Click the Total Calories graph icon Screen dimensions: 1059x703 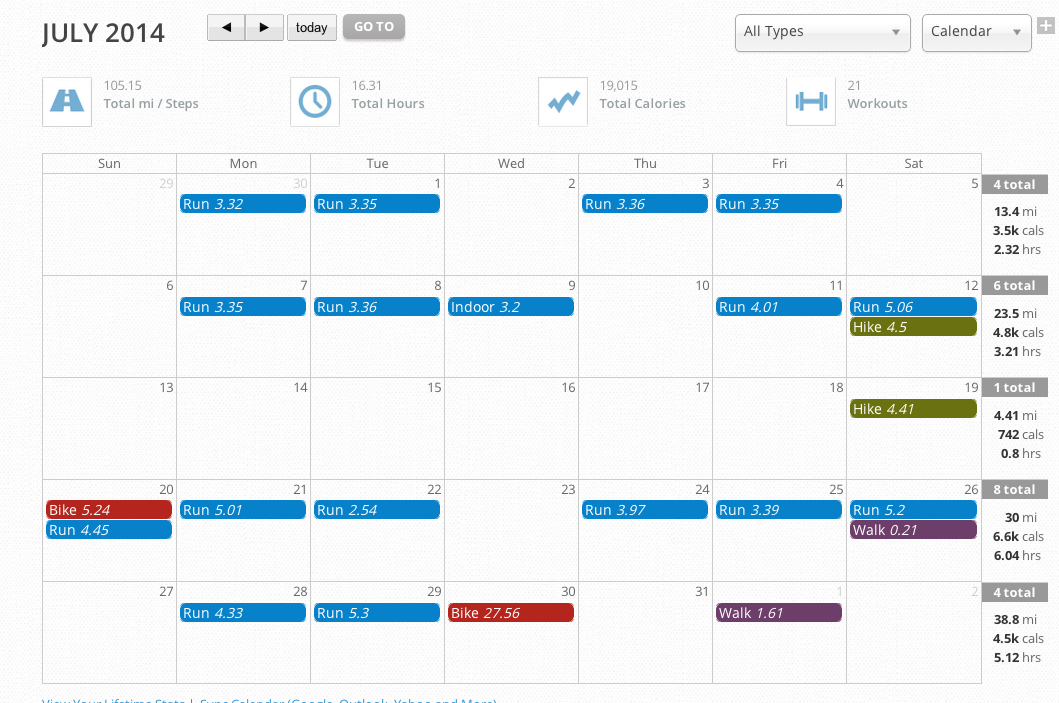coord(563,102)
